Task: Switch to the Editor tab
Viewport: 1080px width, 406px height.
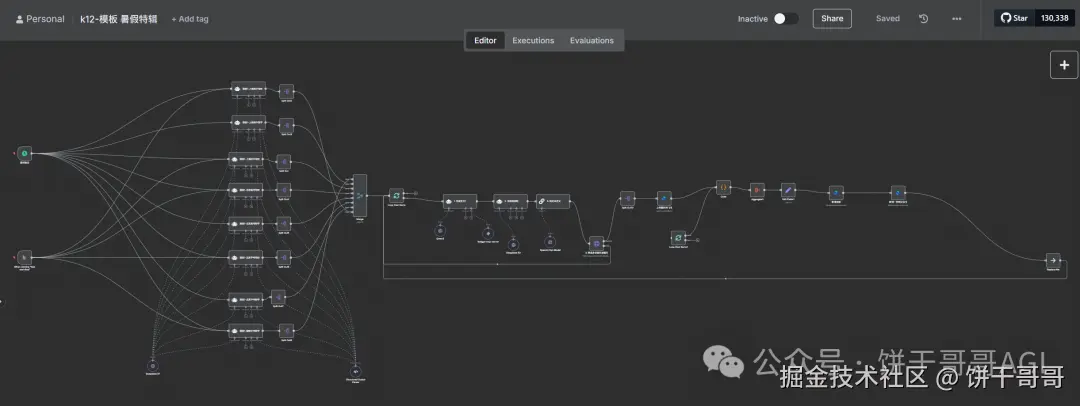Action: (485, 40)
